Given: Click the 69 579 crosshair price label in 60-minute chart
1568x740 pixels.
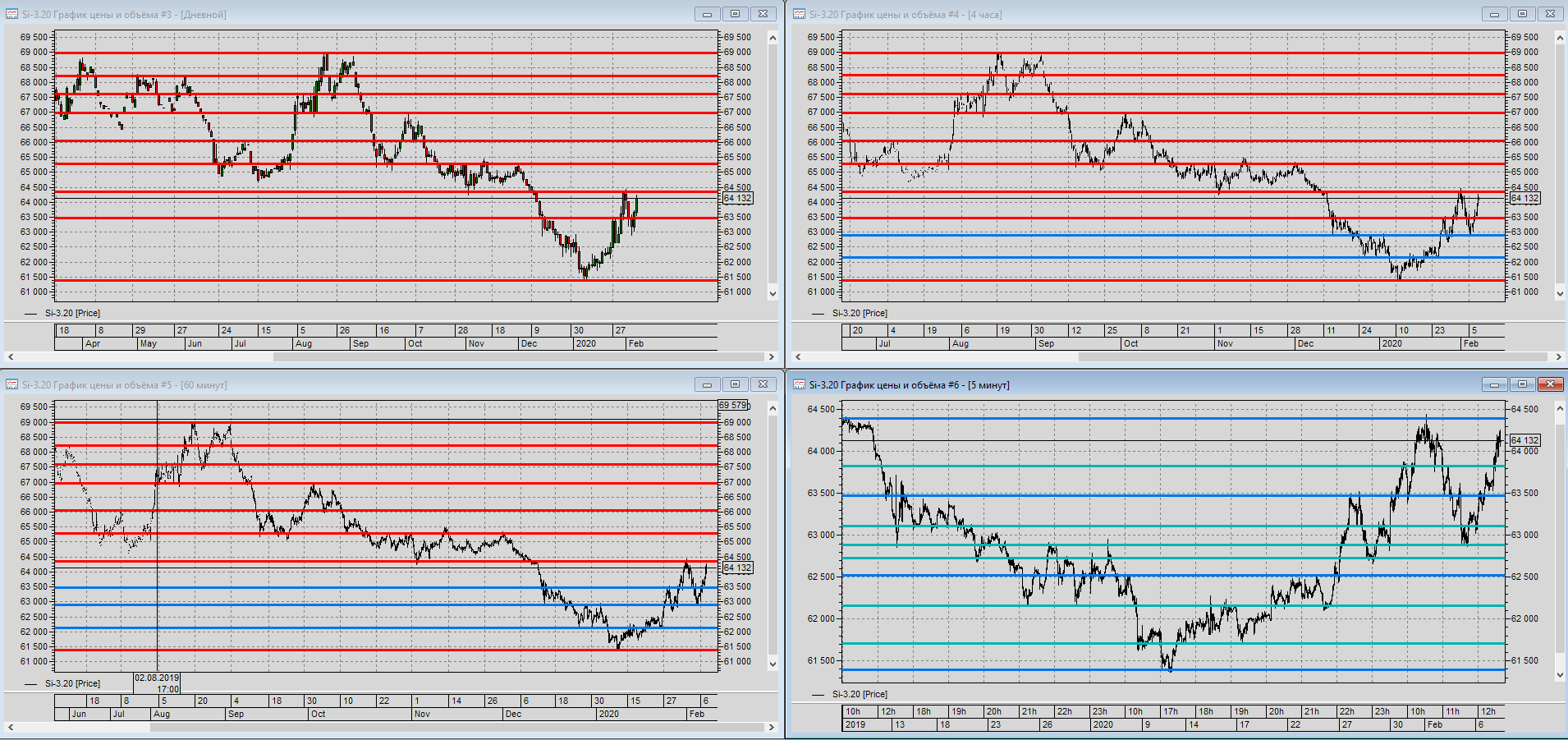Looking at the screenshot, I should coord(733,405).
